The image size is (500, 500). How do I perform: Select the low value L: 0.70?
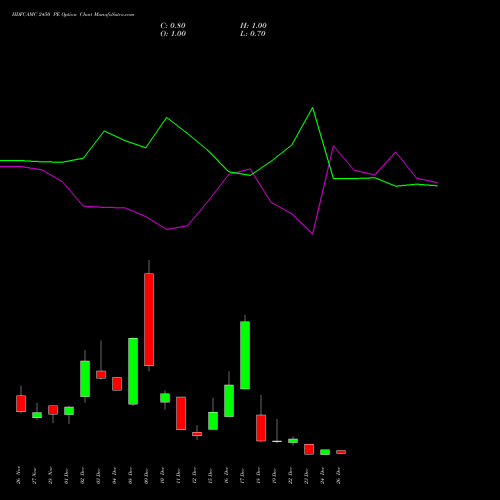coord(253,34)
